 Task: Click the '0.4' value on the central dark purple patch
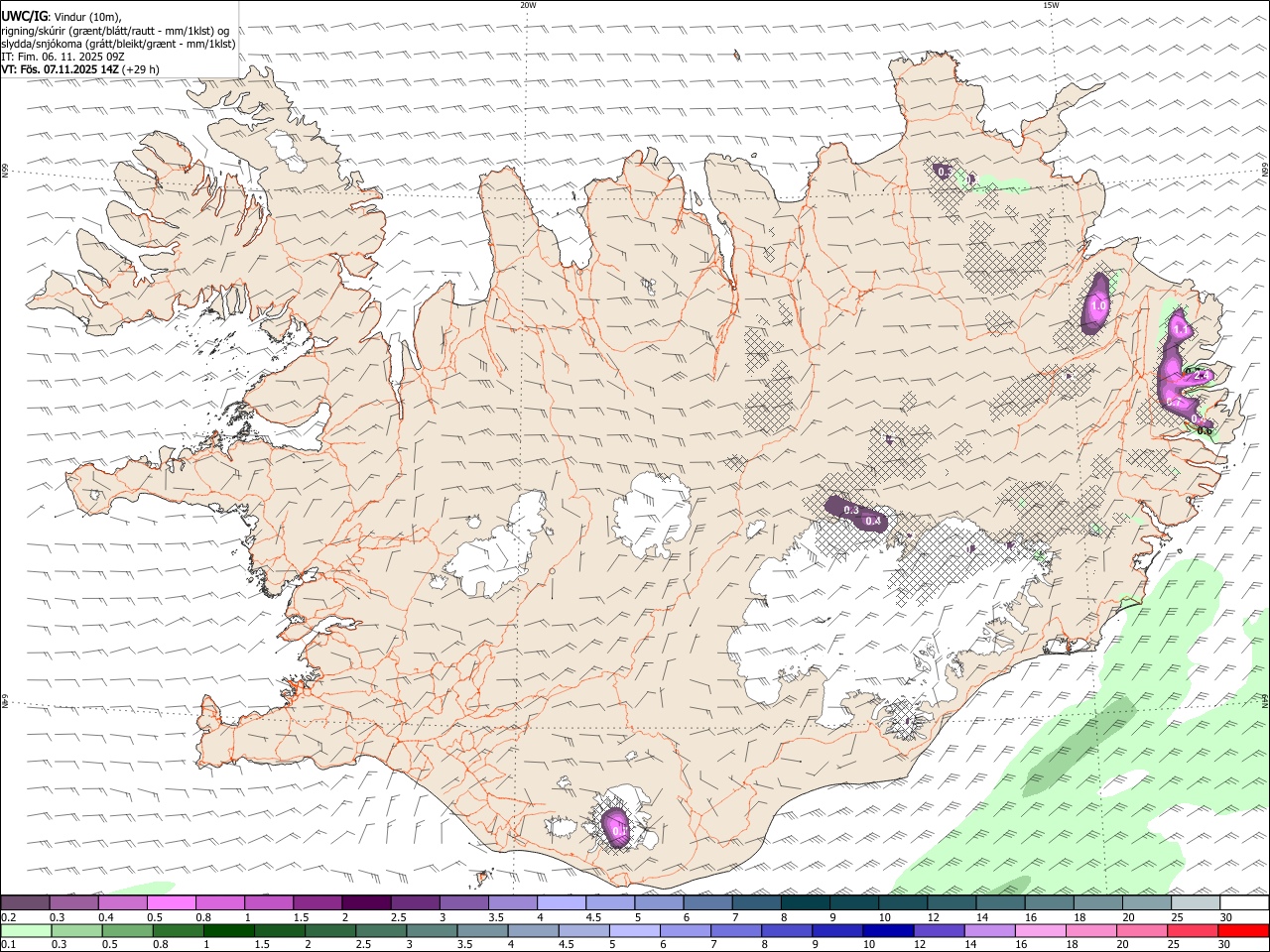coord(873,521)
